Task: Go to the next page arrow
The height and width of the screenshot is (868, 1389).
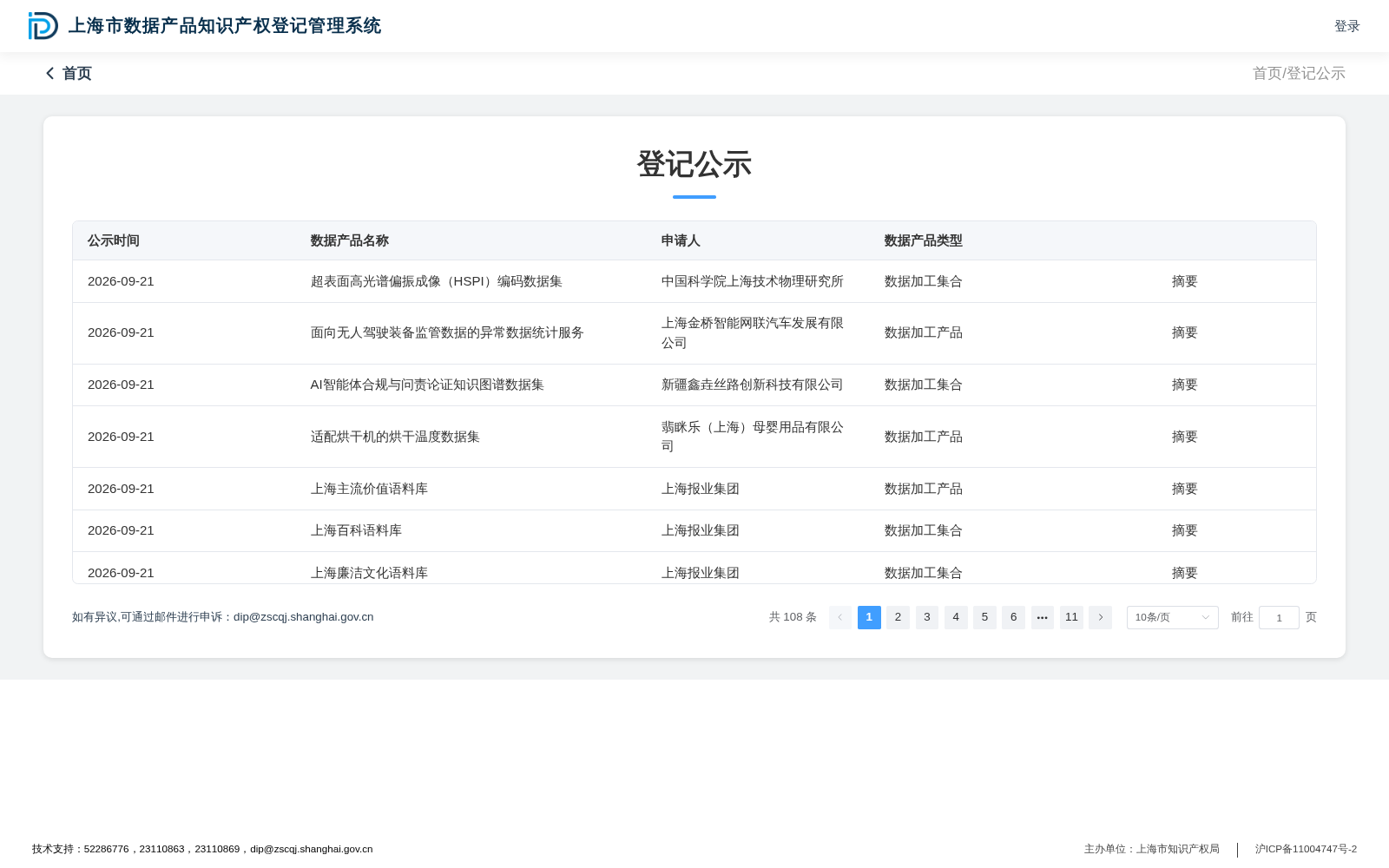Action: click(x=1100, y=617)
